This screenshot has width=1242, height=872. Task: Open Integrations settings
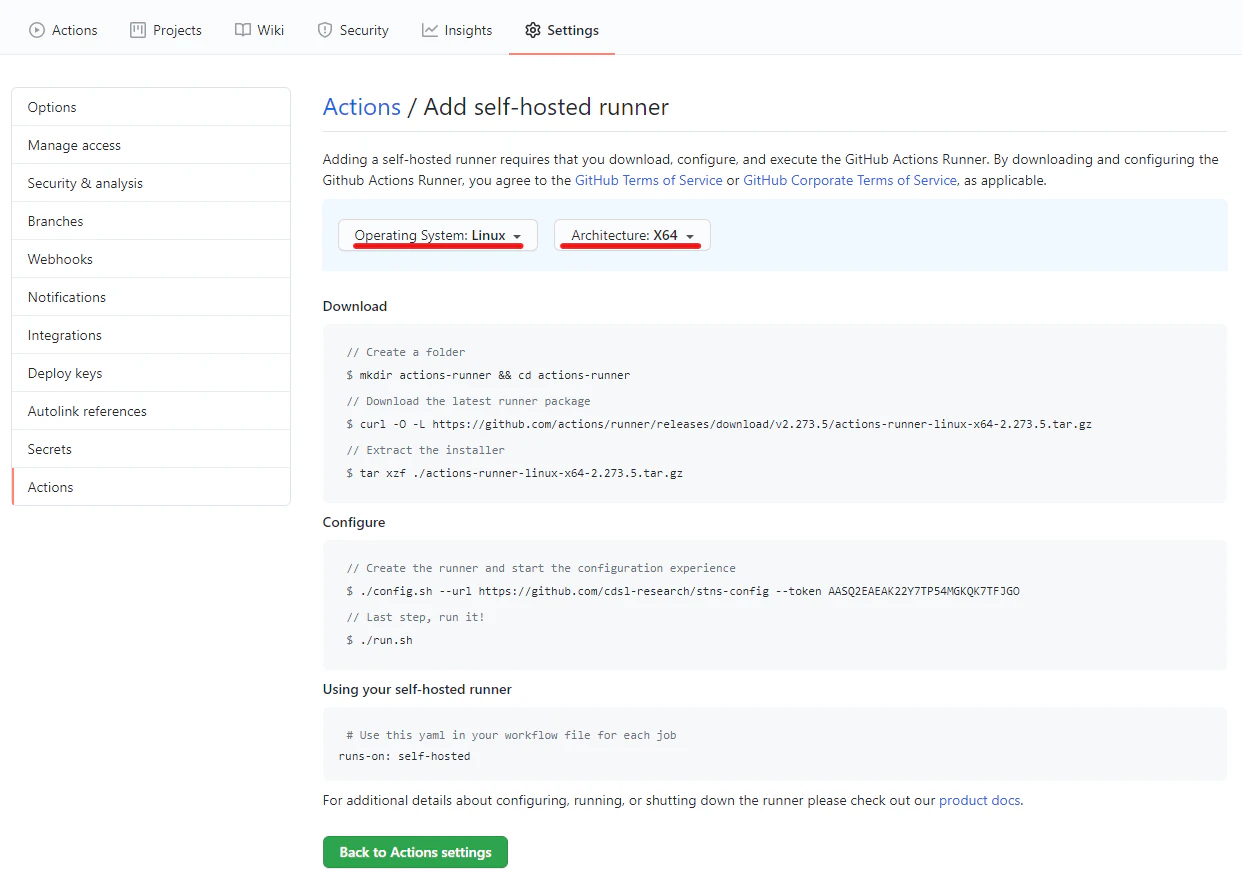click(151, 335)
